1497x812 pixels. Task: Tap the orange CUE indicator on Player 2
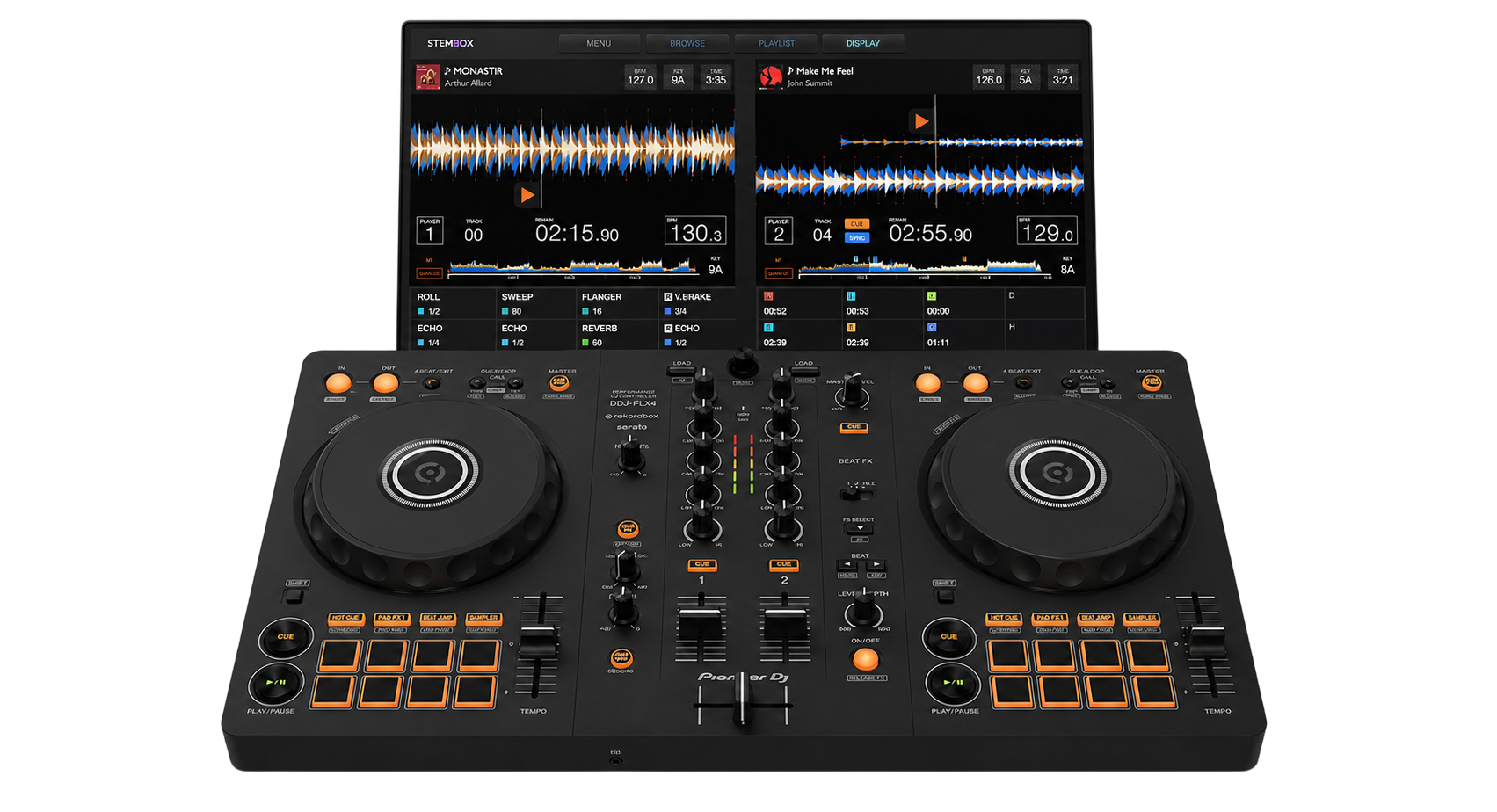tap(856, 223)
